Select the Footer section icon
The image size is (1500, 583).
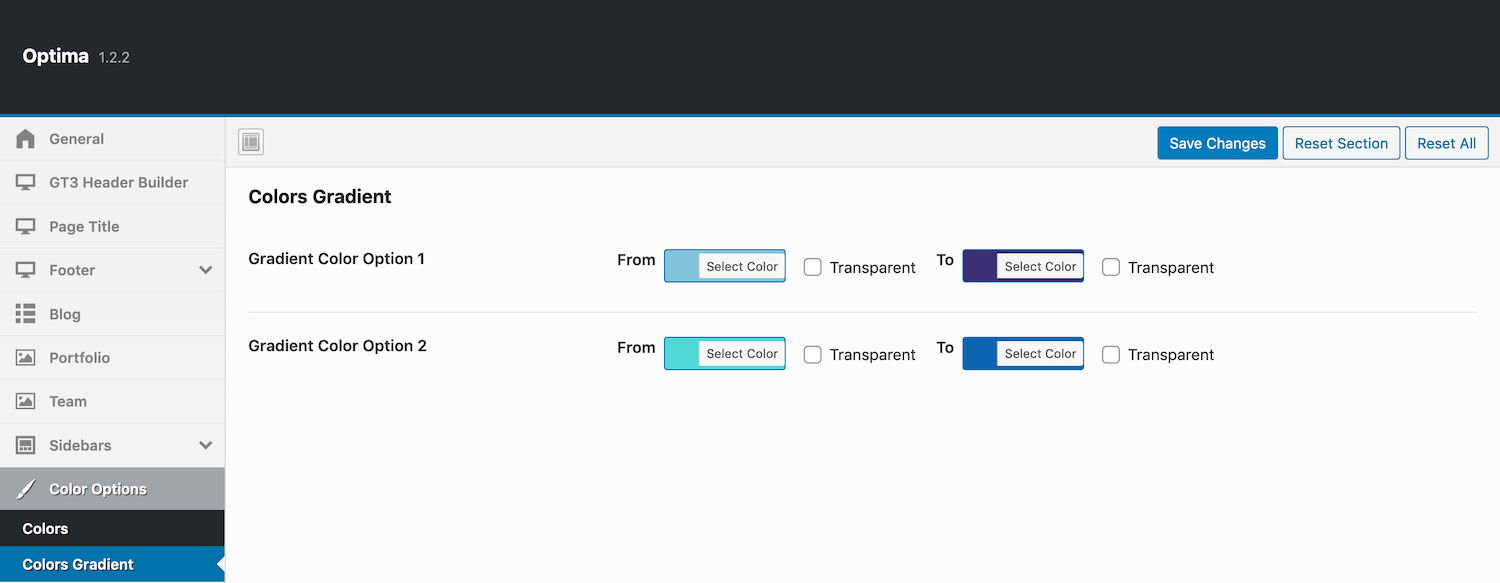(26, 270)
